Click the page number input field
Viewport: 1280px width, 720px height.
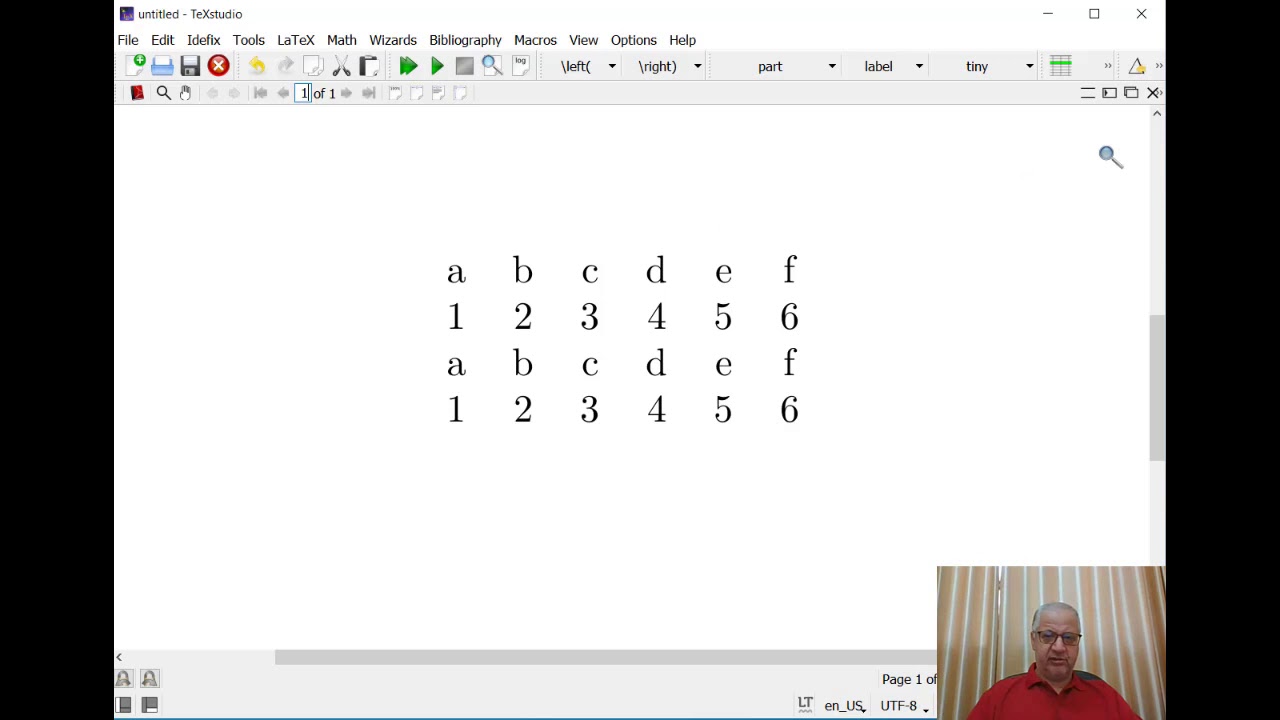pos(304,93)
